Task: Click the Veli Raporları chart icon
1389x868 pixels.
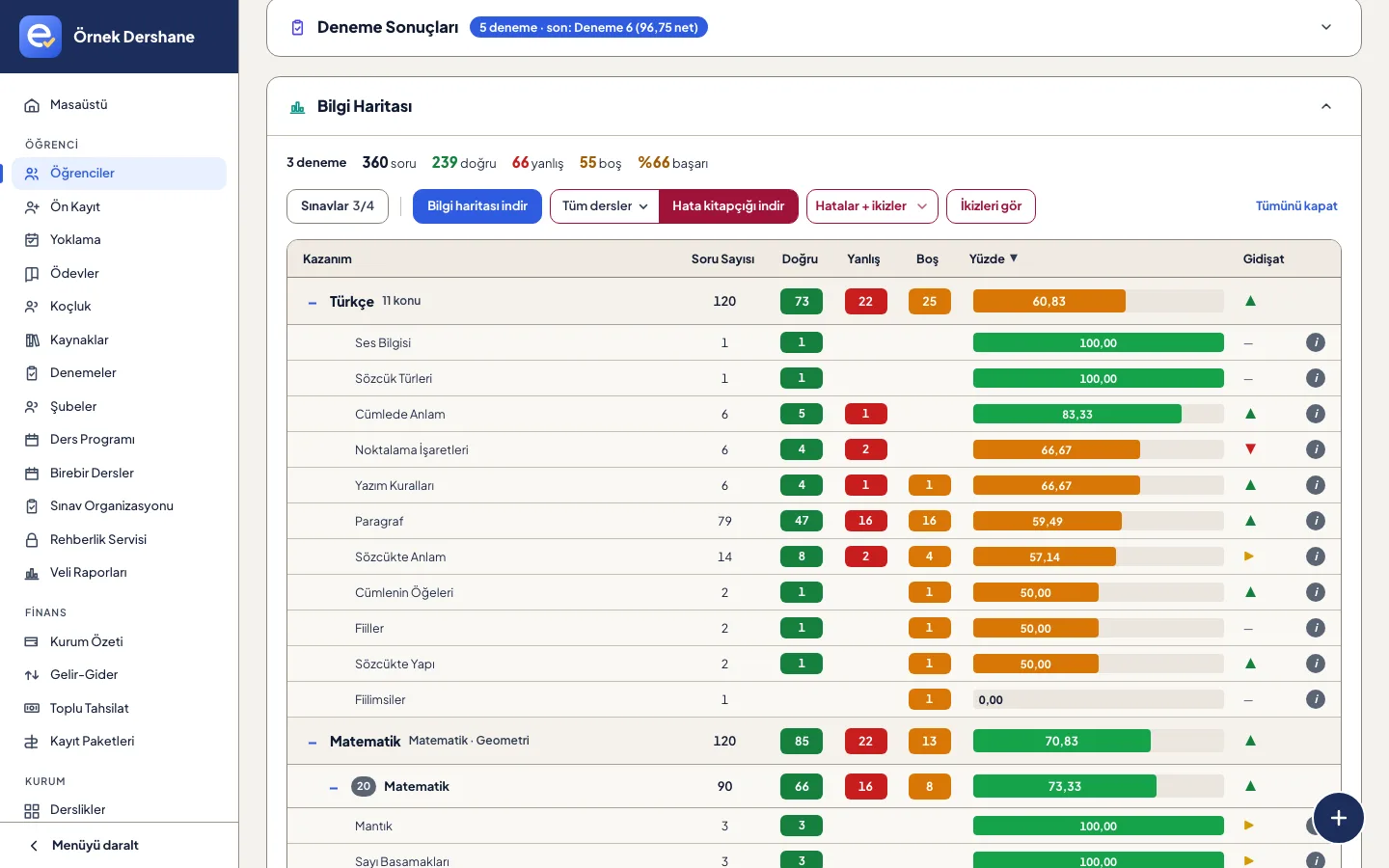Action: [32, 573]
